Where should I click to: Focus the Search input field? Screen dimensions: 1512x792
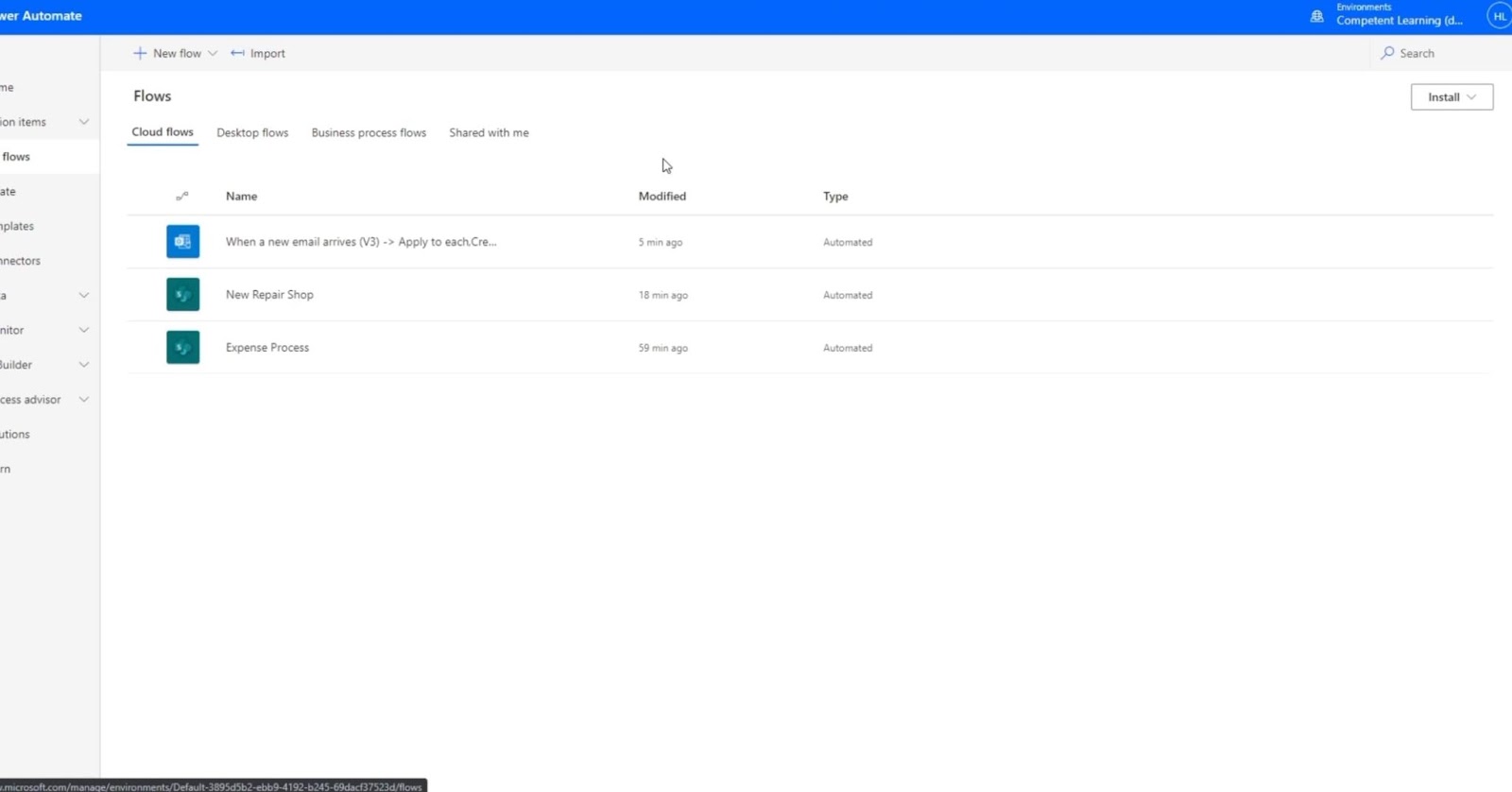click(1441, 53)
